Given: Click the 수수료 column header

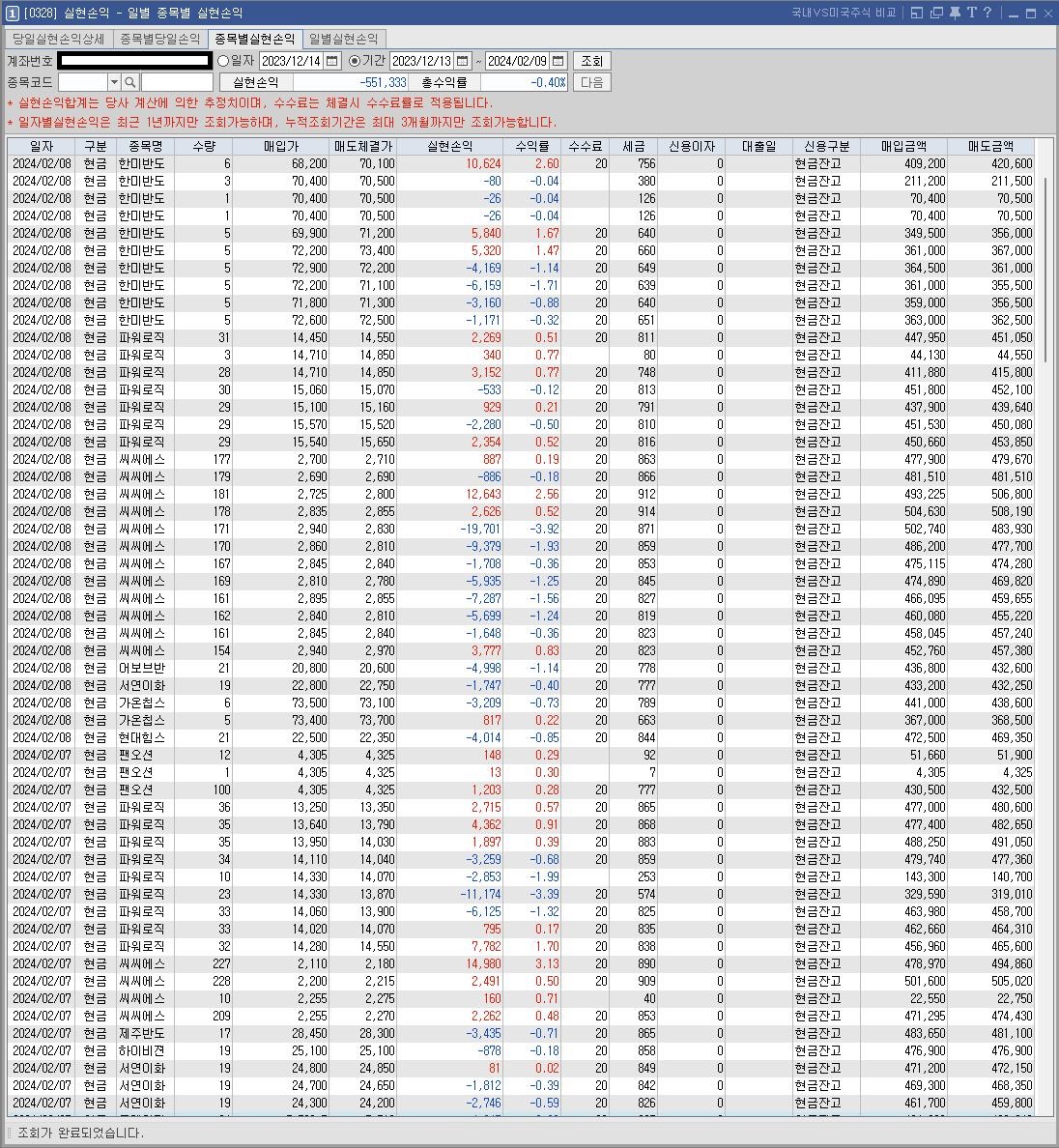Looking at the screenshot, I should [585, 147].
